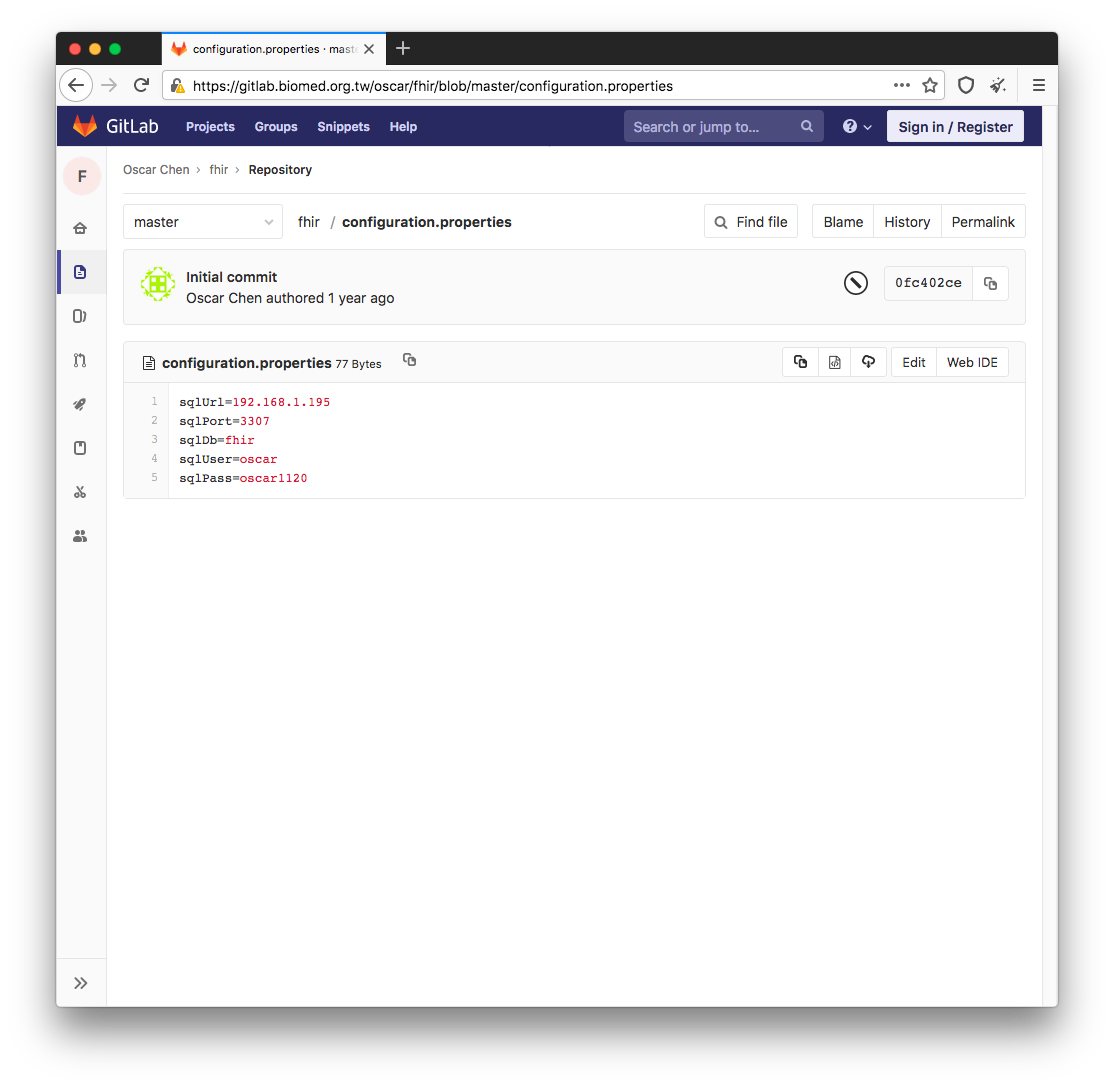Copy file contents icon button
This screenshot has height=1087, width=1114.
pos(801,362)
